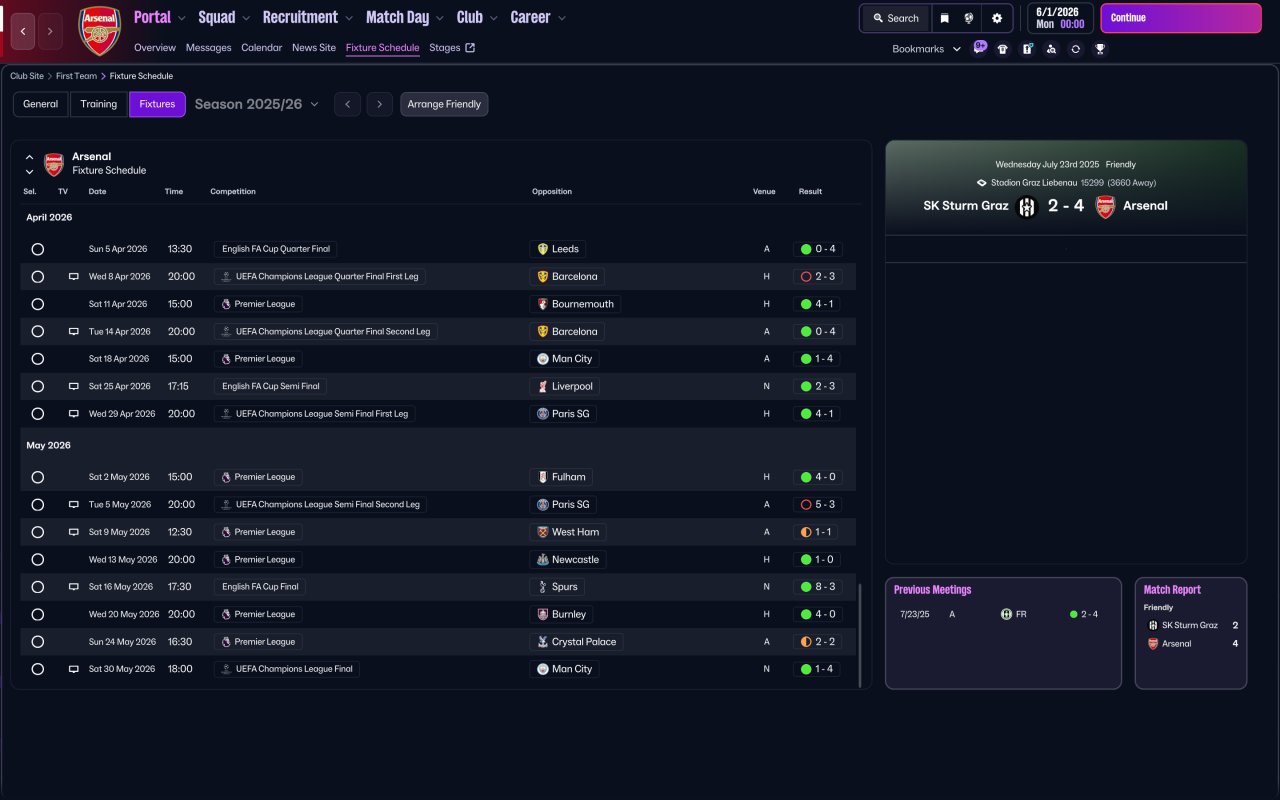Click the scouting search icon in the bookmarks row
The height and width of the screenshot is (800, 1280).
tap(1051, 49)
